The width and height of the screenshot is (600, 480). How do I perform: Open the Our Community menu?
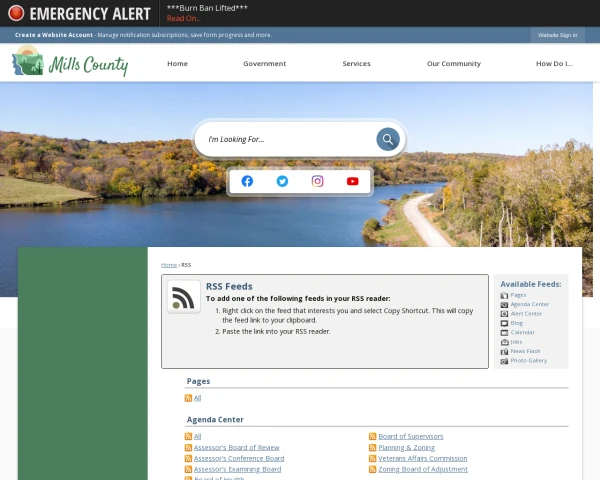[454, 64]
